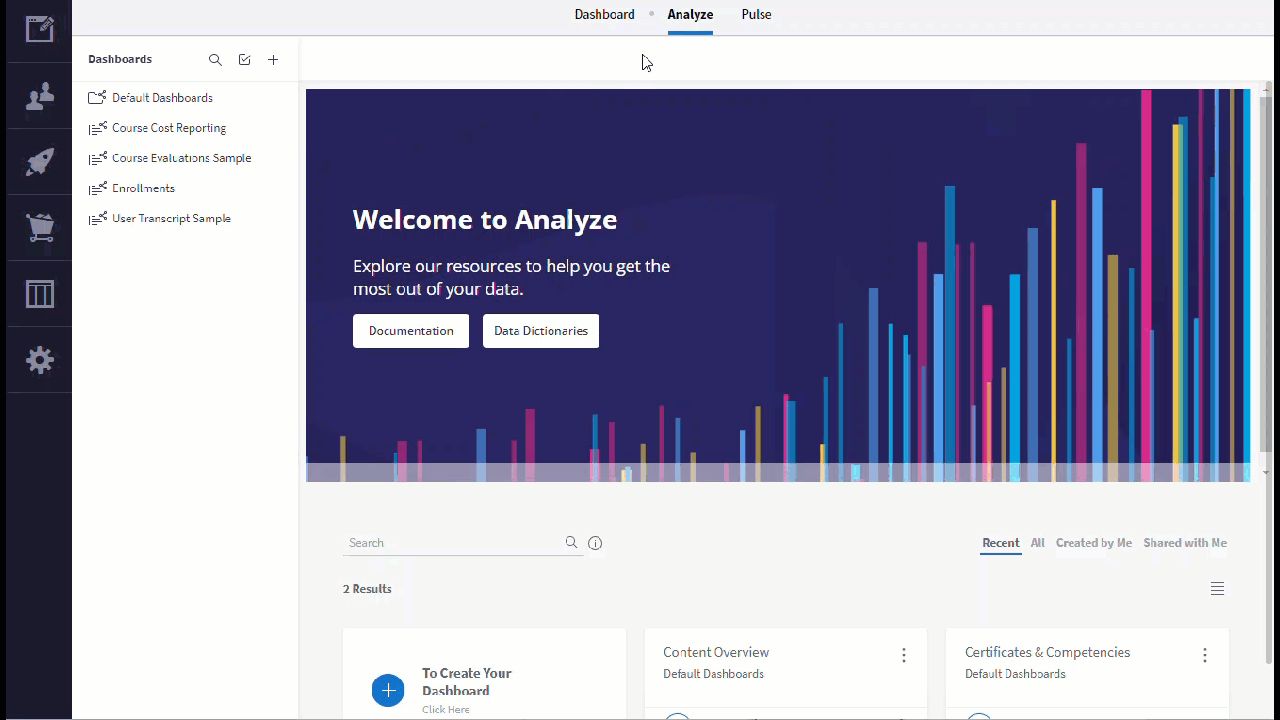Screen dimensions: 1280x720
Task: Click the '2 Results' count text
Action: [x=367, y=589]
